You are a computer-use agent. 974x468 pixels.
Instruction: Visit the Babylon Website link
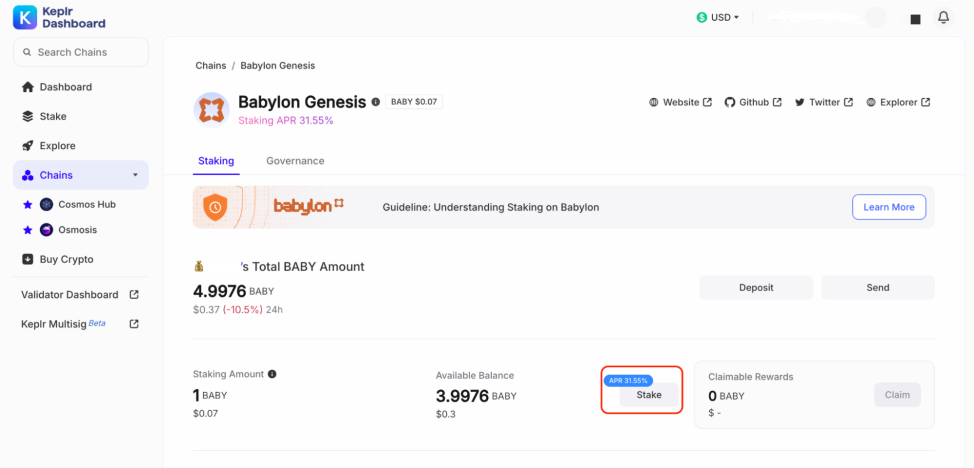pyautogui.click(x=681, y=102)
